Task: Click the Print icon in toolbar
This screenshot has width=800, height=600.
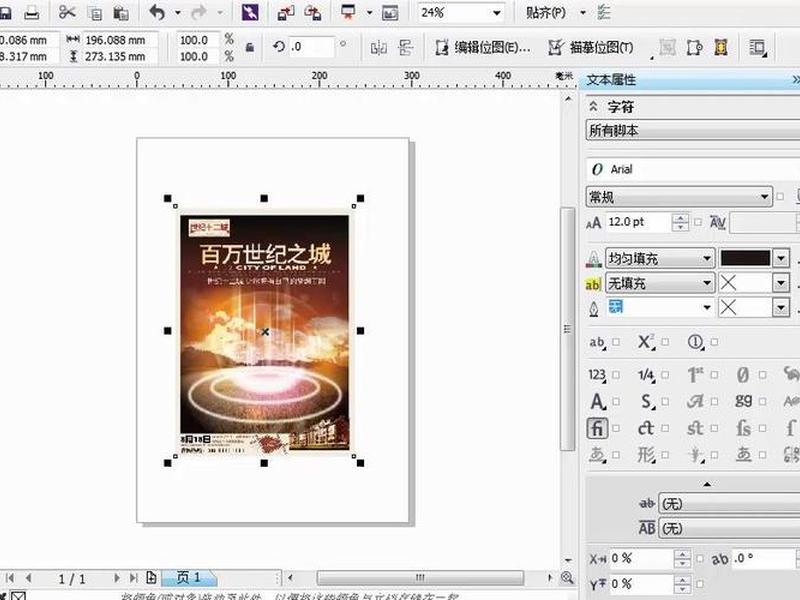Action: coord(32,13)
